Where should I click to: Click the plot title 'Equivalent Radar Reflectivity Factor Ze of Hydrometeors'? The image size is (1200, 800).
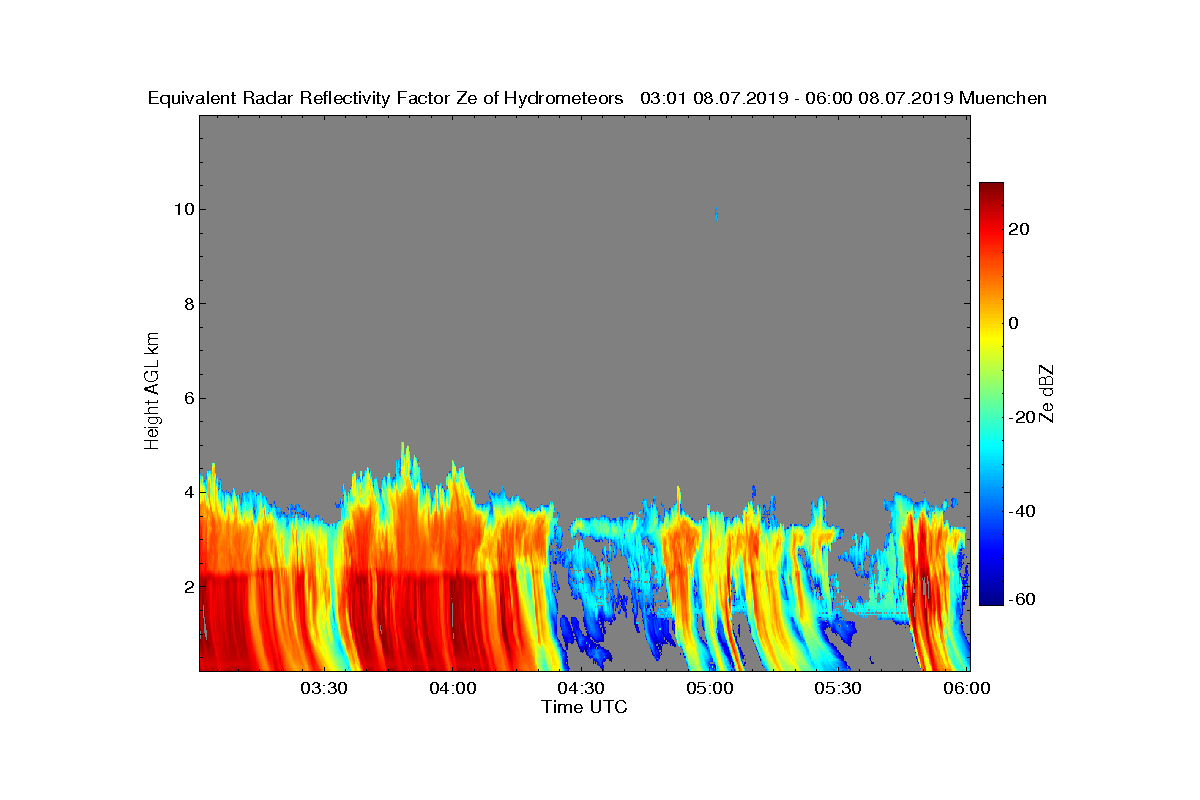pyautogui.click(x=386, y=98)
